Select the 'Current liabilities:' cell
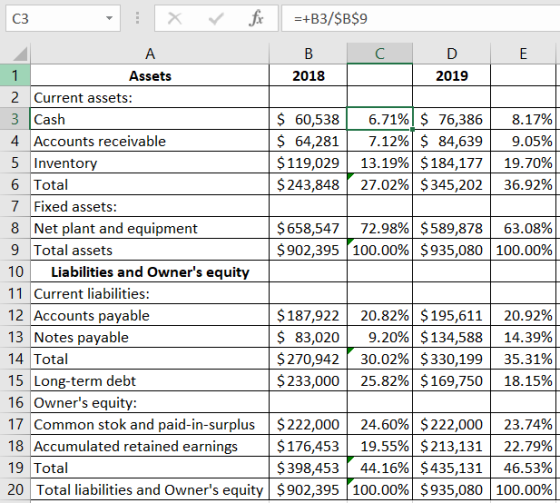Image resolution: width=560 pixels, height=503 pixels. 150,293
